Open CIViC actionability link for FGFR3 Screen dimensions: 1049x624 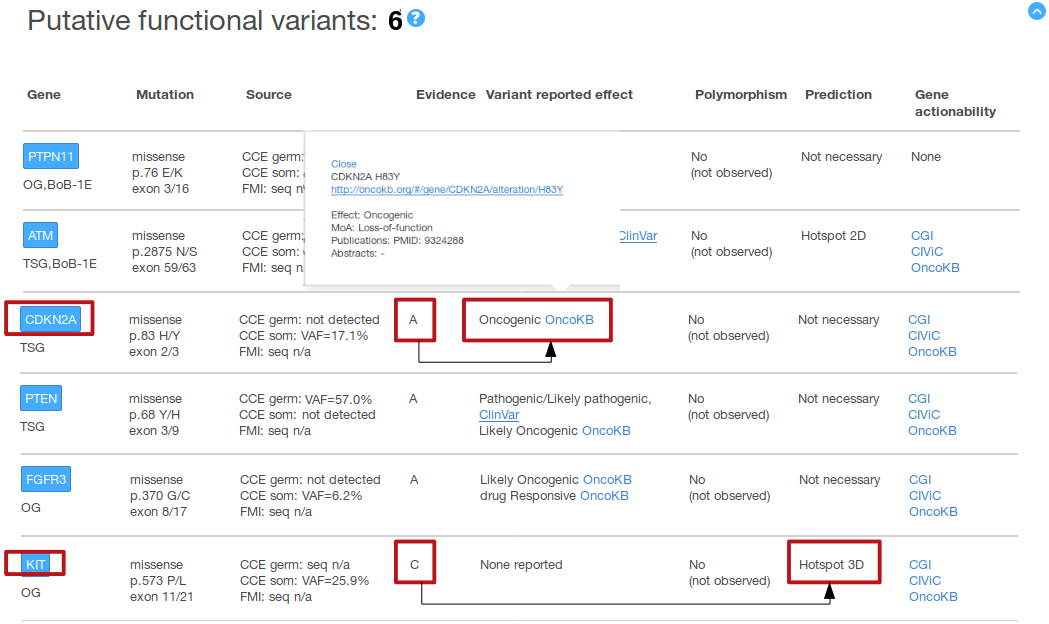click(x=925, y=496)
